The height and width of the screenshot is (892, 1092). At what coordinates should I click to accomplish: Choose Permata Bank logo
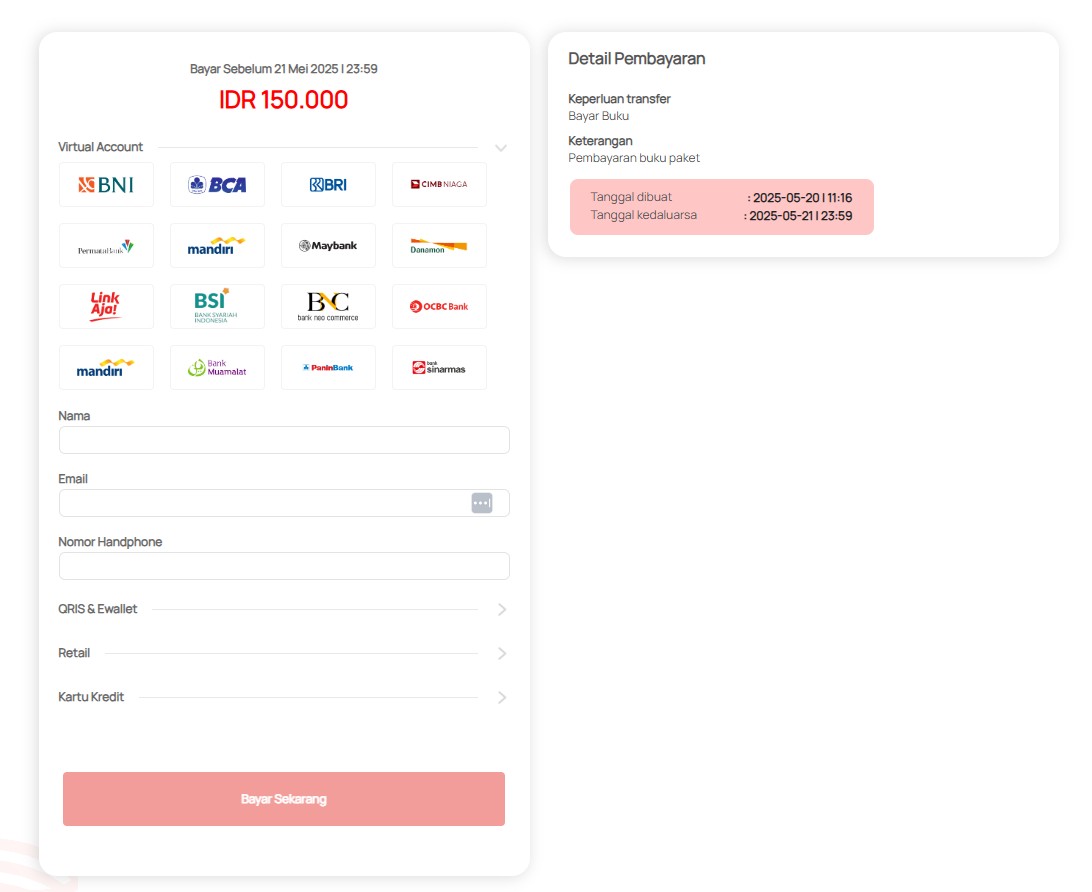(x=106, y=246)
